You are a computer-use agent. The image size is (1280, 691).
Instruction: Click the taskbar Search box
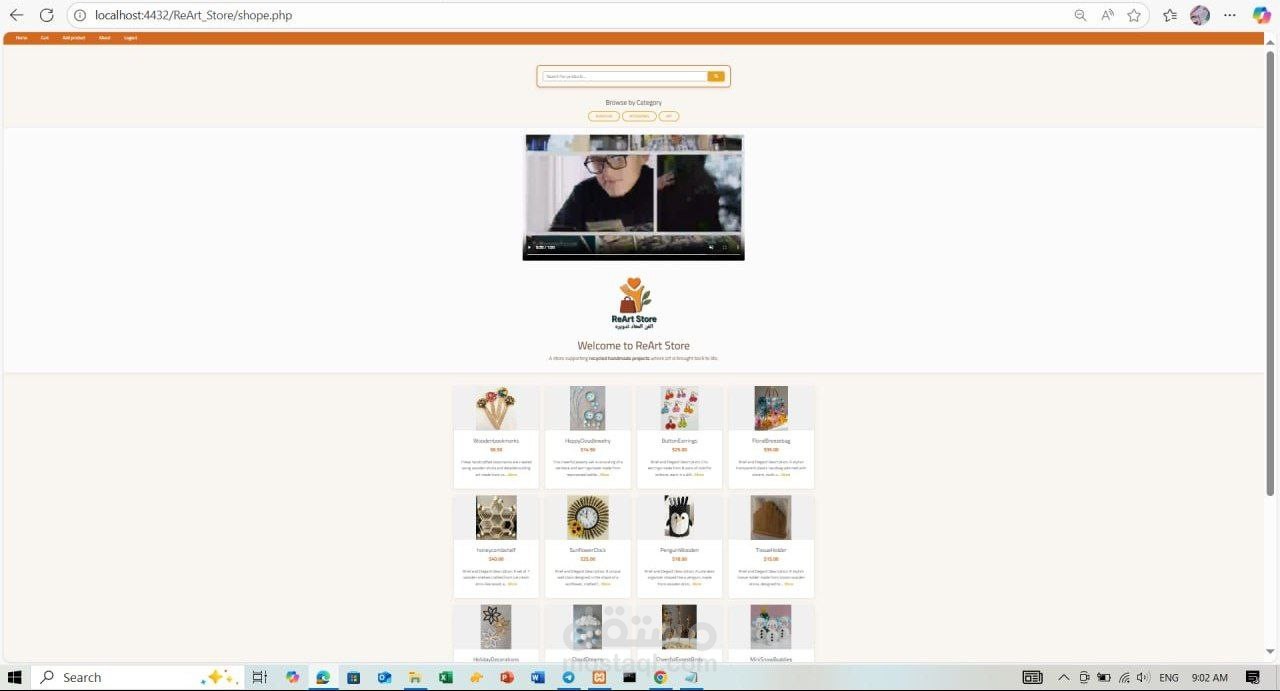tap(137, 677)
